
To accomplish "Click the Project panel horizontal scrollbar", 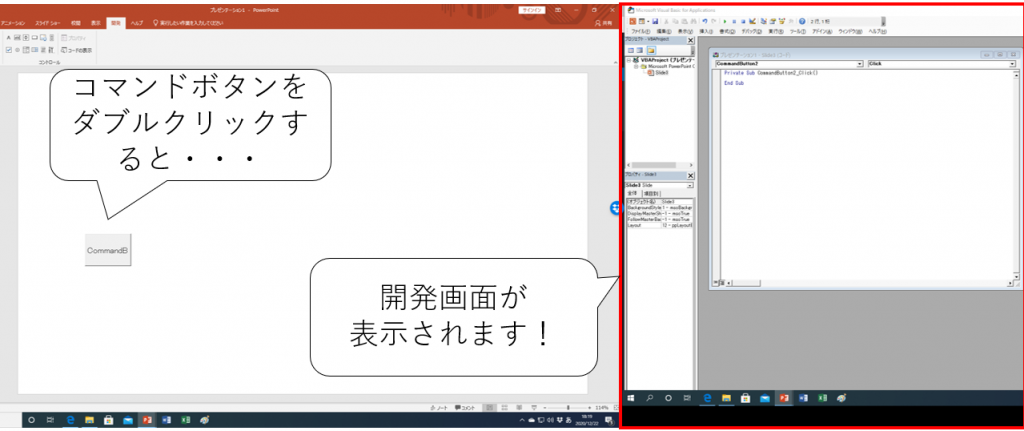I will (x=660, y=166).
